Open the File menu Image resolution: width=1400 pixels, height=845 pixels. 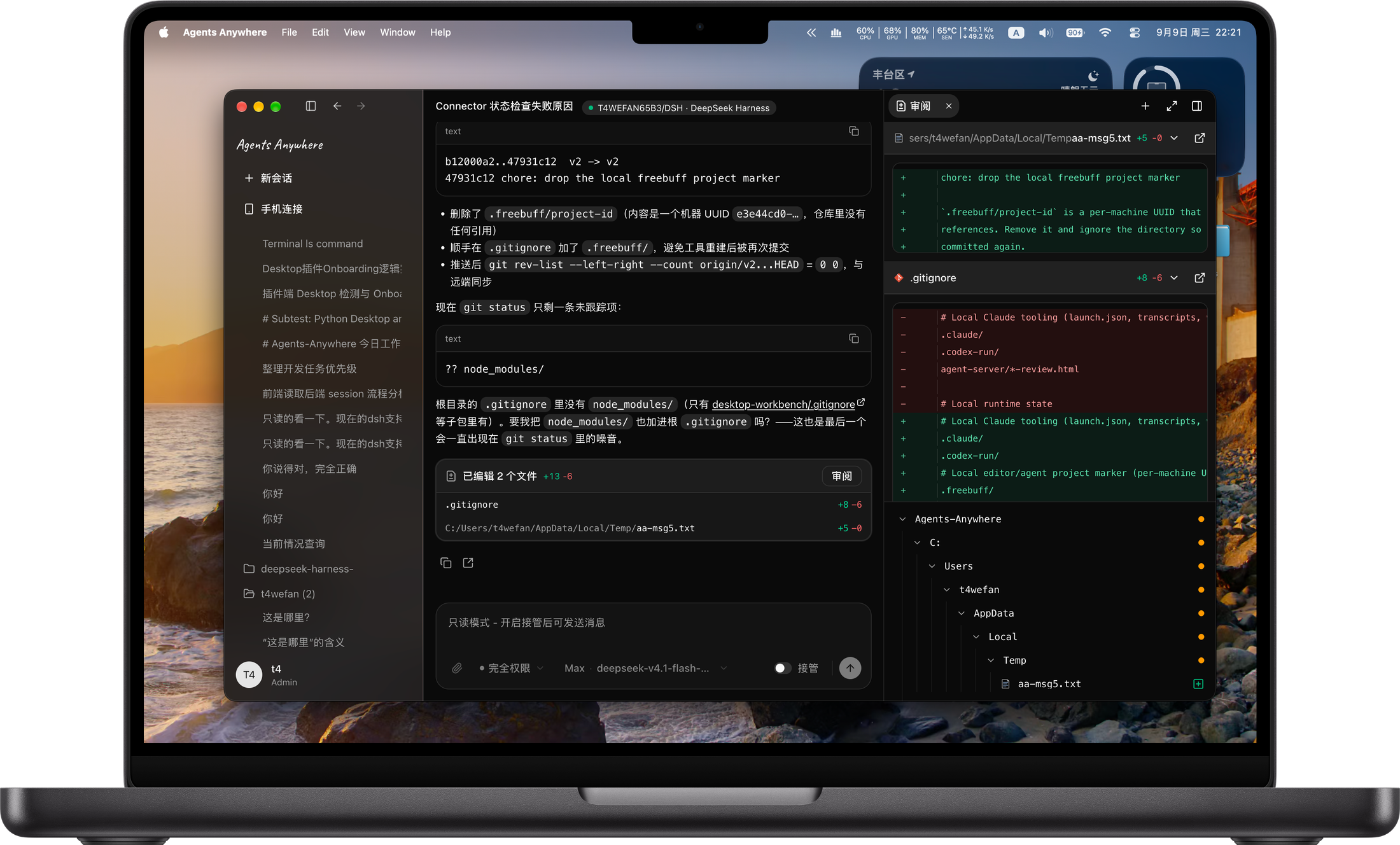[x=289, y=32]
